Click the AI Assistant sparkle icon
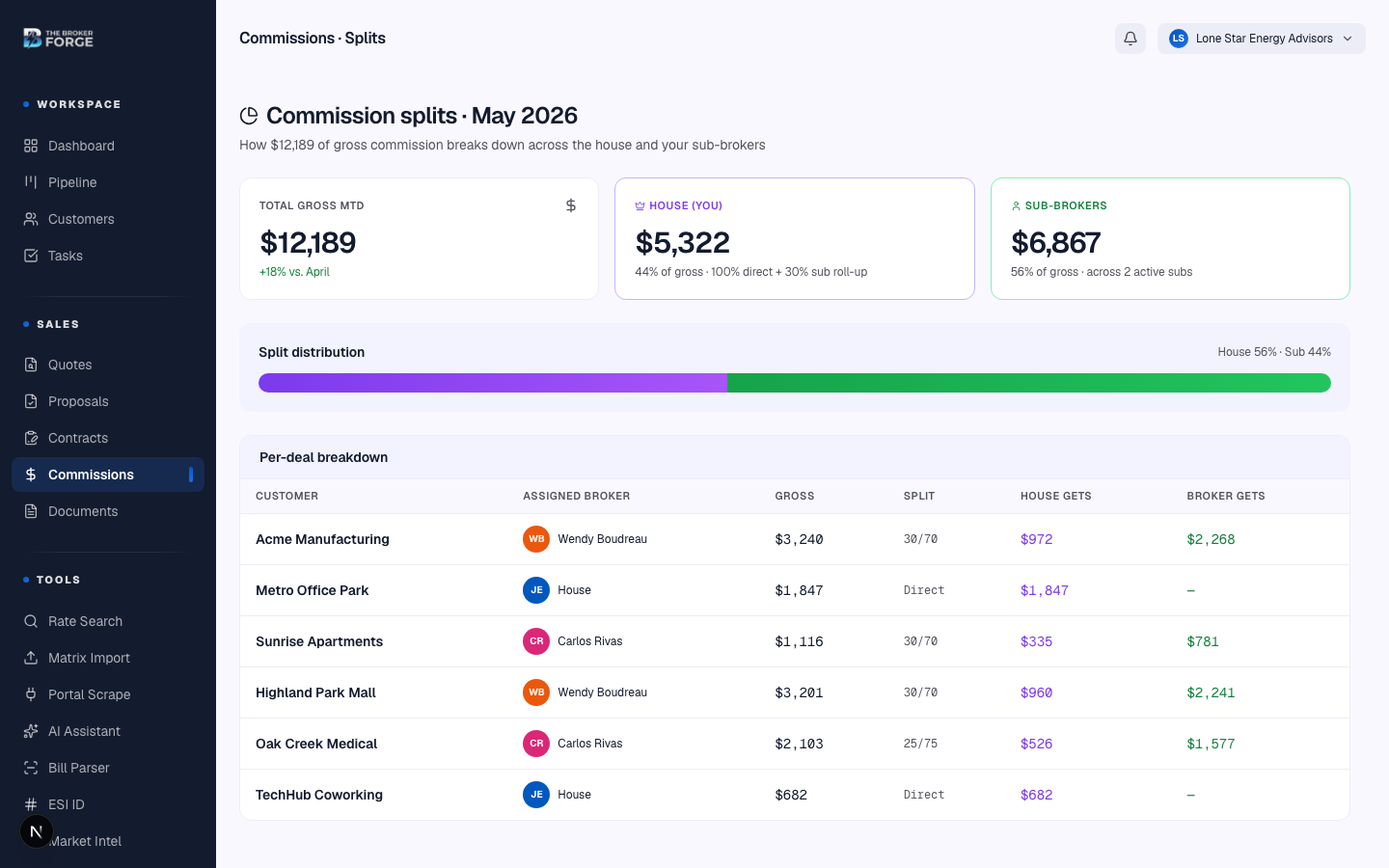Image resolution: width=1389 pixels, height=868 pixels. click(x=31, y=731)
